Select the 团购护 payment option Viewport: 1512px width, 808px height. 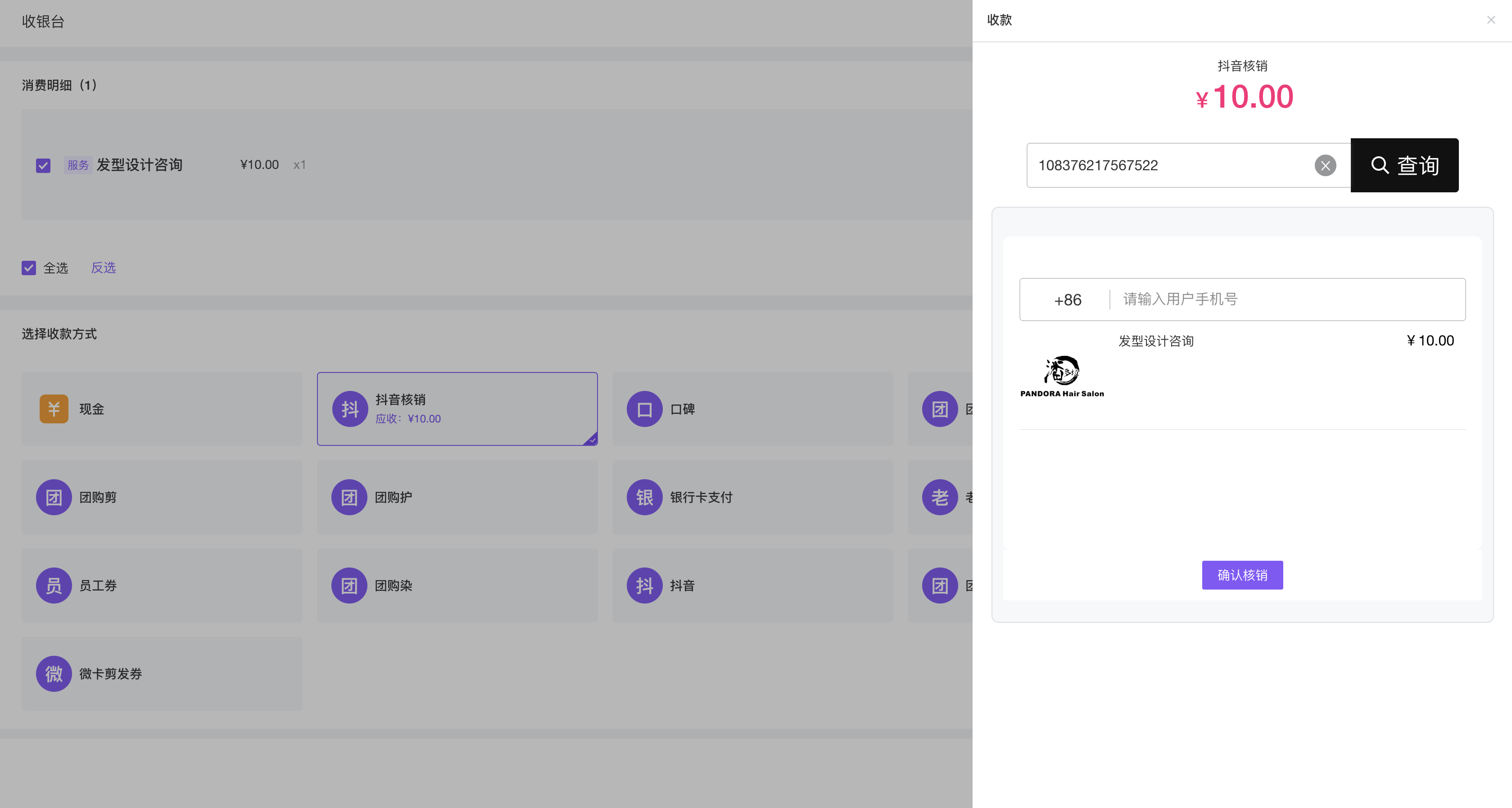point(457,497)
